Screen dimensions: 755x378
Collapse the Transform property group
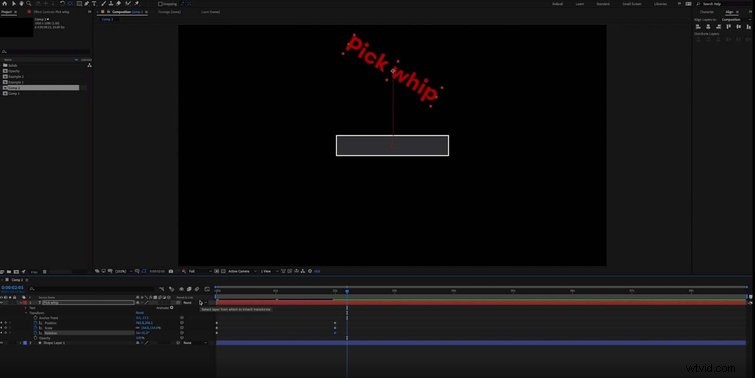26,313
